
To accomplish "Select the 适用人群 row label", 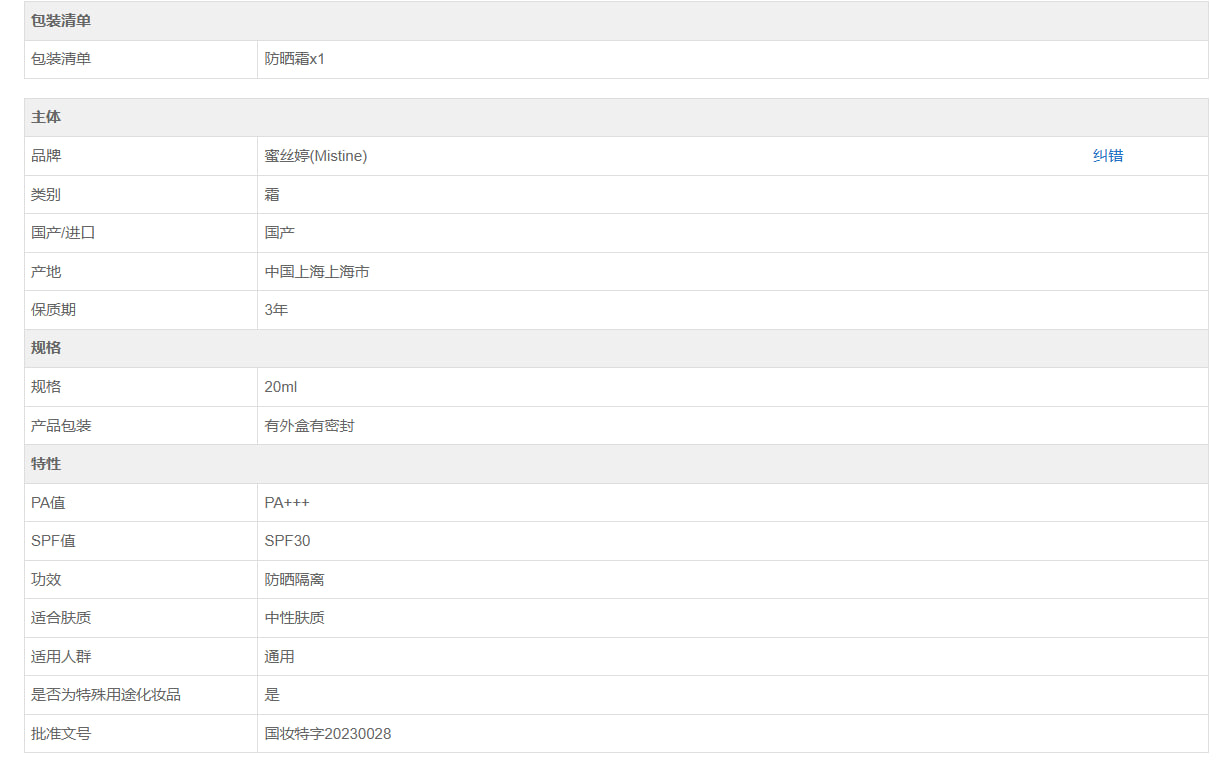I will [61, 657].
